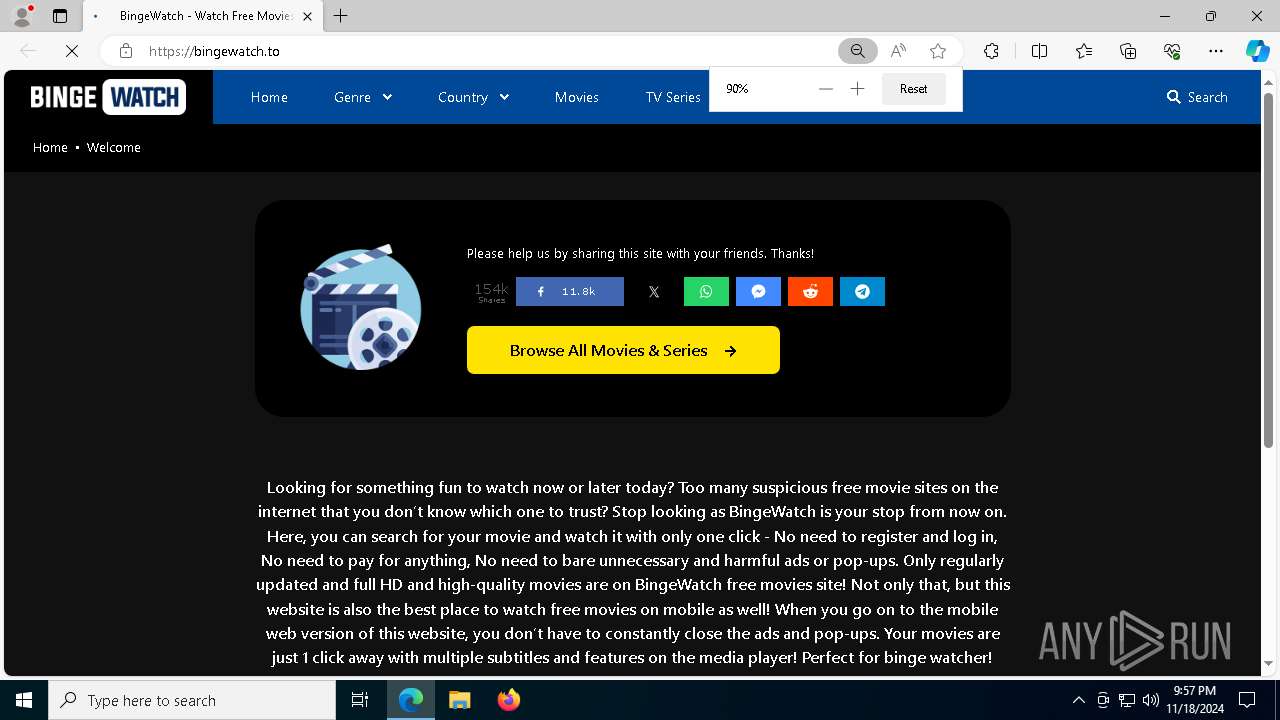This screenshot has height=720, width=1280.
Task: Expand the Country dropdown menu
Action: pos(474,97)
